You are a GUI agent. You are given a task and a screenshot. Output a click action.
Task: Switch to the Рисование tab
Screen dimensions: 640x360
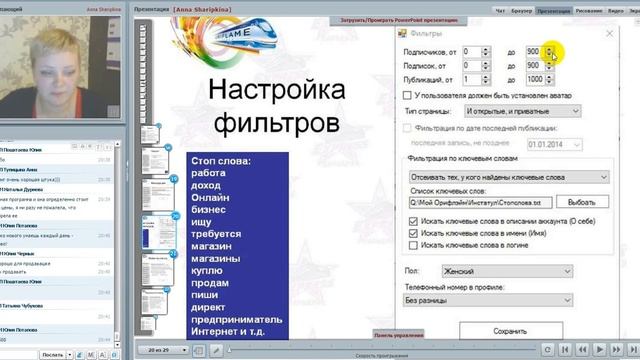tap(589, 11)
